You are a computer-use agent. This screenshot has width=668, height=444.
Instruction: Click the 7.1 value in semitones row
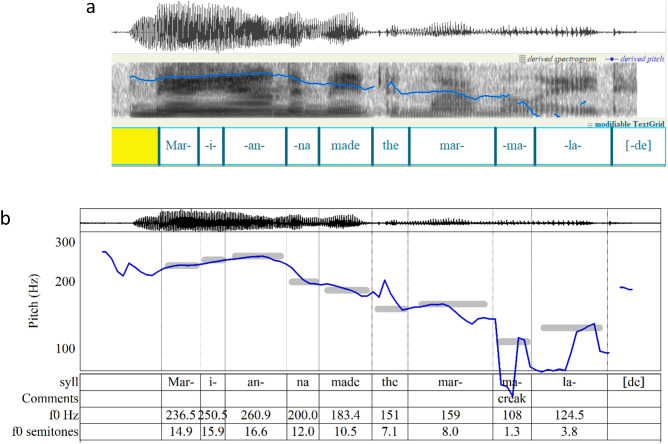(390, 432)
